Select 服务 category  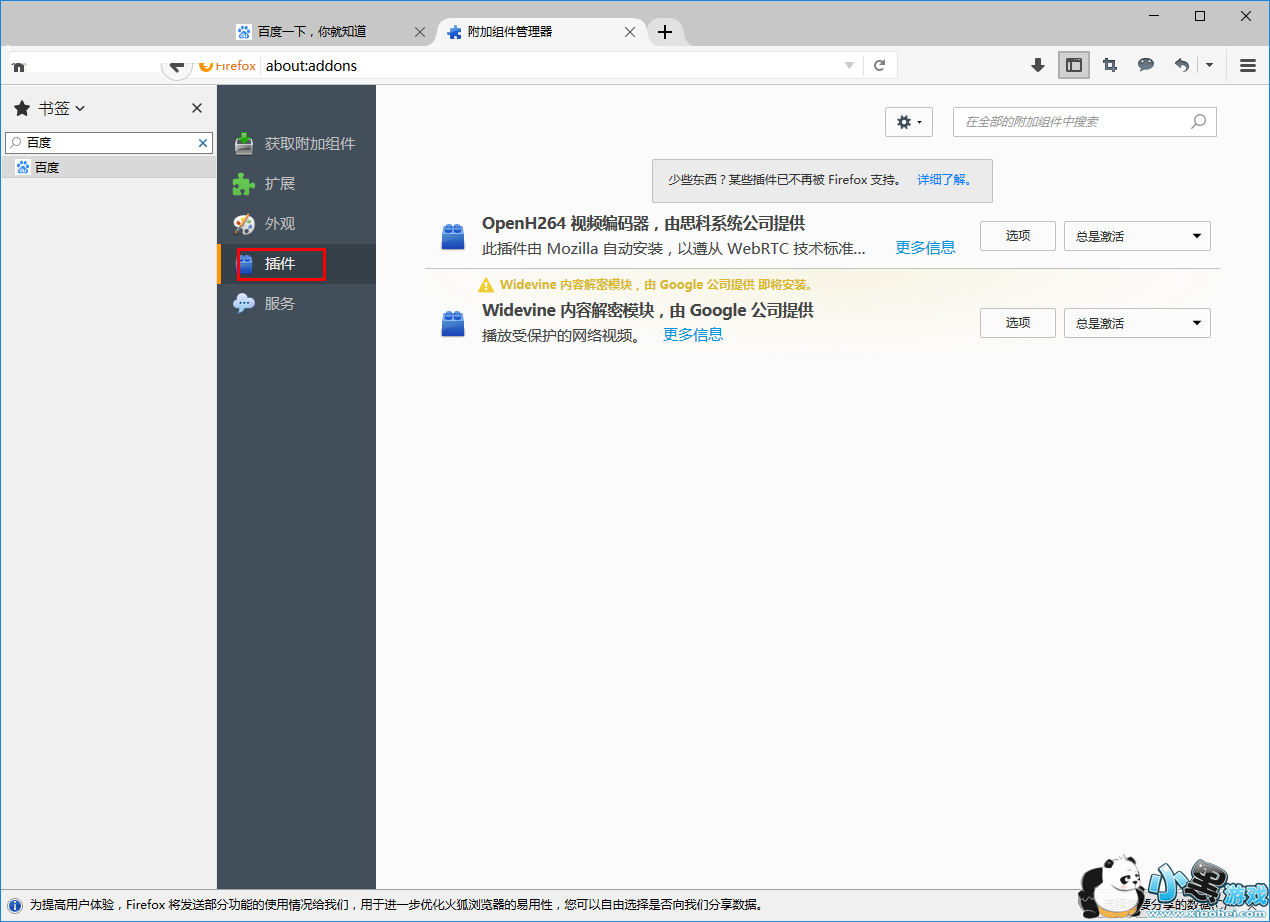point(296,303)
